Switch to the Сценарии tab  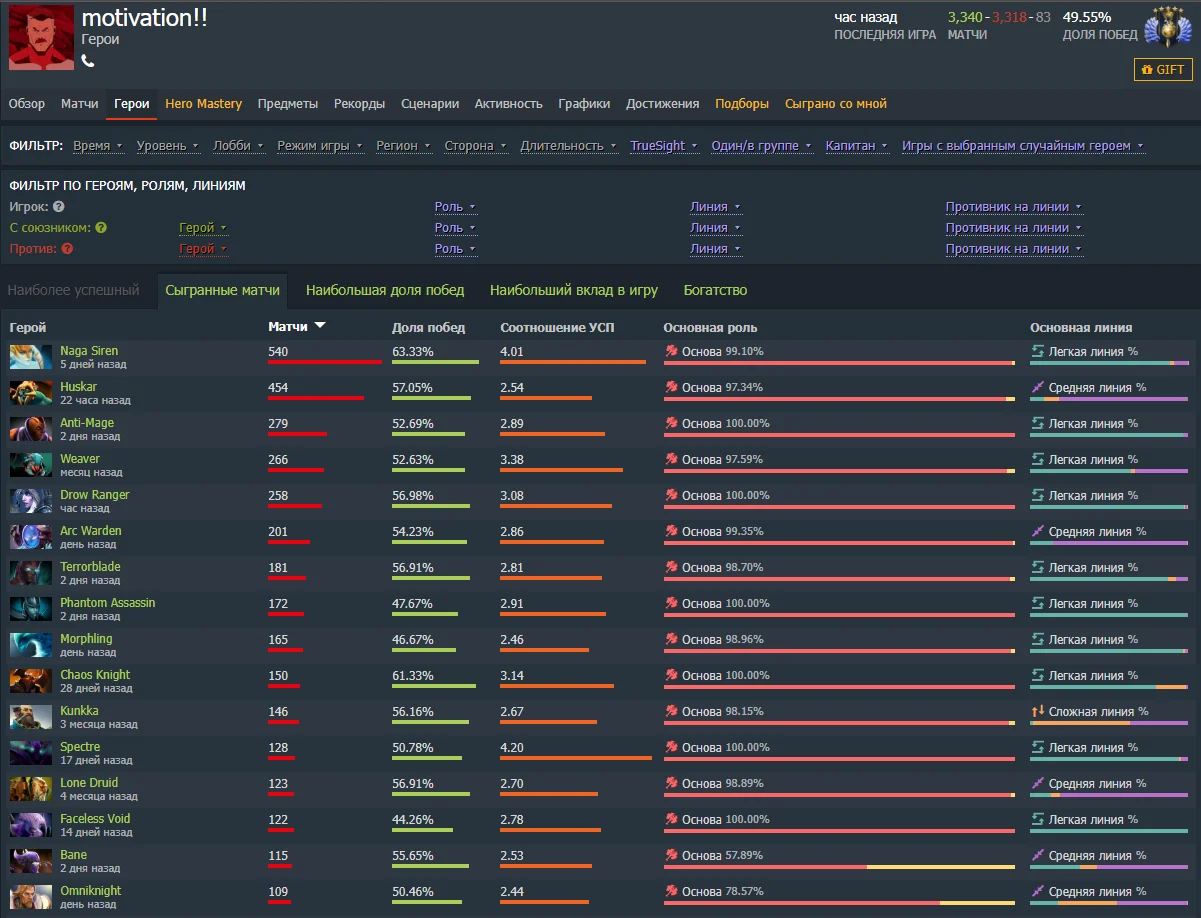pos(430,104)
